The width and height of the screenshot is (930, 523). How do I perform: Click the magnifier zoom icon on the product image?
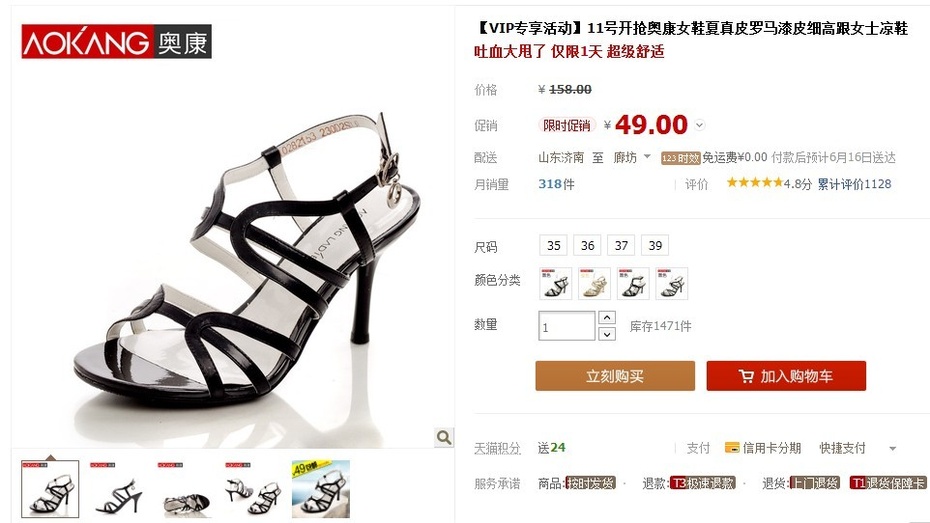tap(444, 438)
